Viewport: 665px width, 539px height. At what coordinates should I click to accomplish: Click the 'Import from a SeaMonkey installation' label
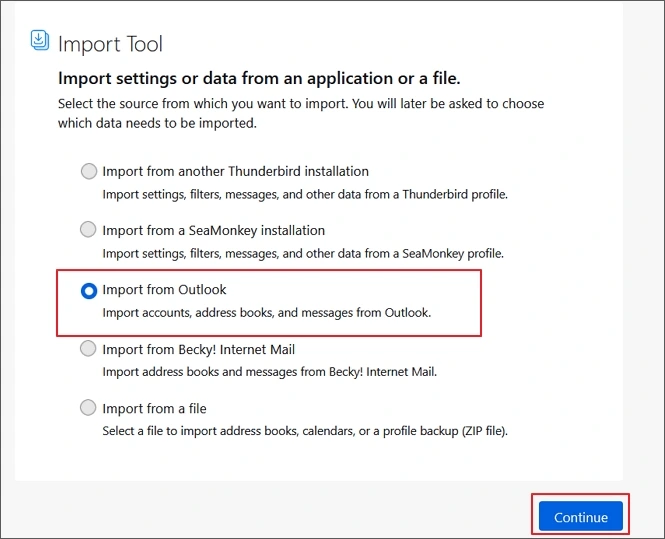213,230
